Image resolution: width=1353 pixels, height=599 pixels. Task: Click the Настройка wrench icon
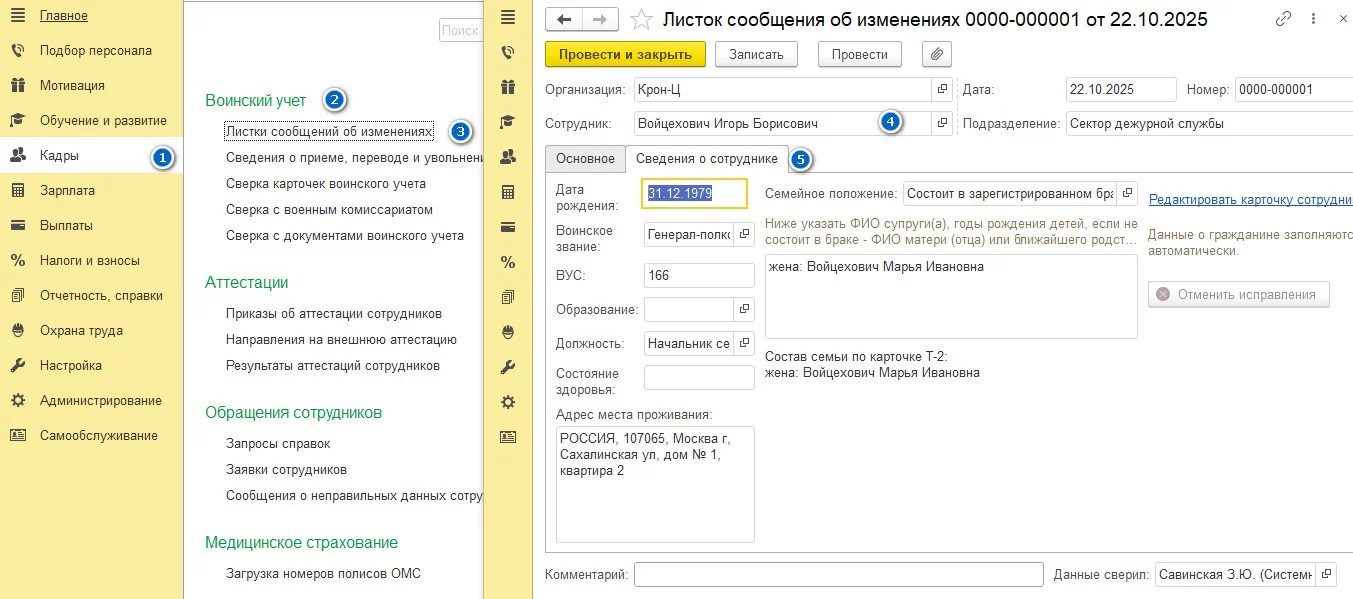(17, 366)
